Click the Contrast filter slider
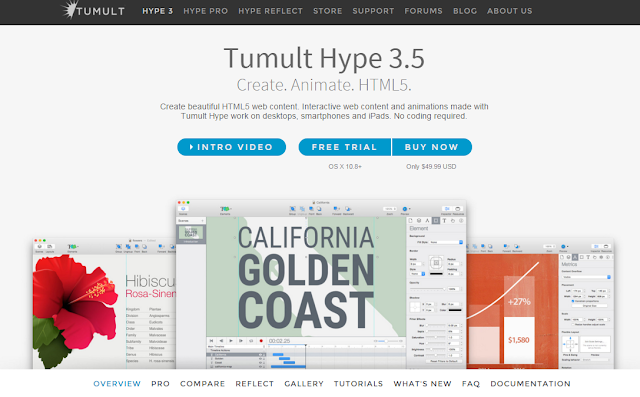The image size is (640, 397). [436, 355]
